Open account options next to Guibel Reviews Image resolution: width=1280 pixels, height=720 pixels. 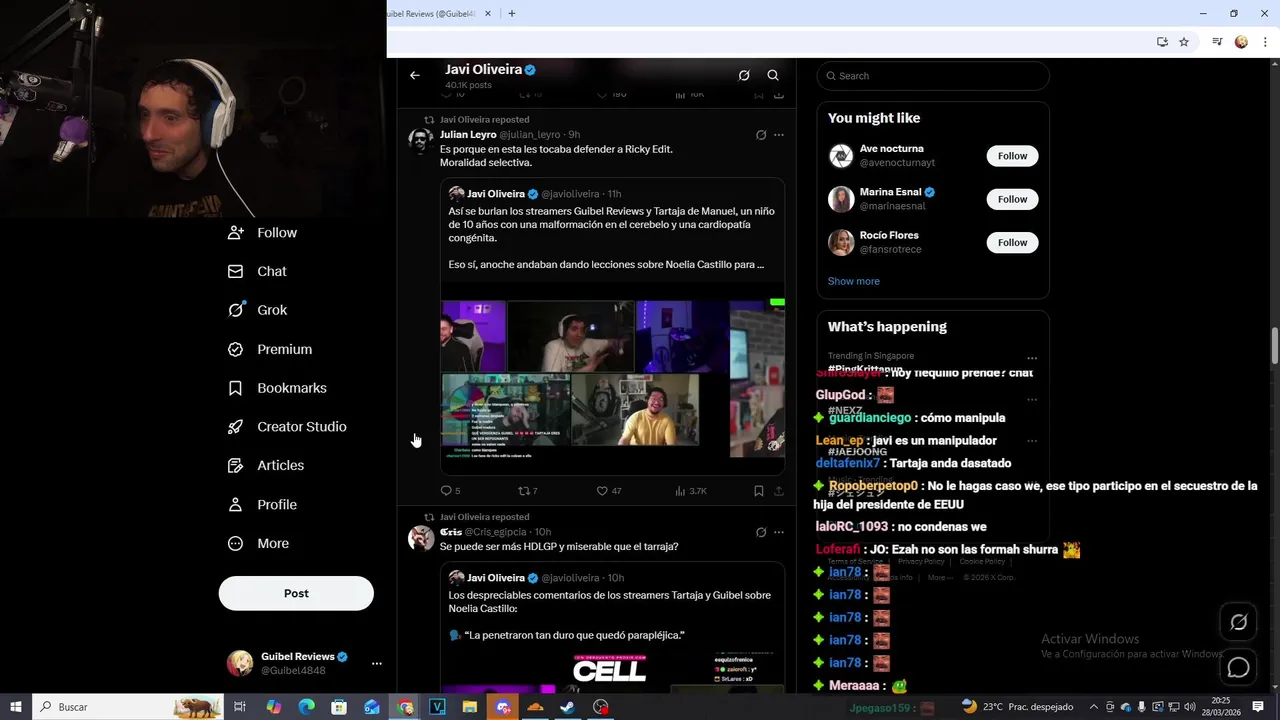click(x=377, y=663)
